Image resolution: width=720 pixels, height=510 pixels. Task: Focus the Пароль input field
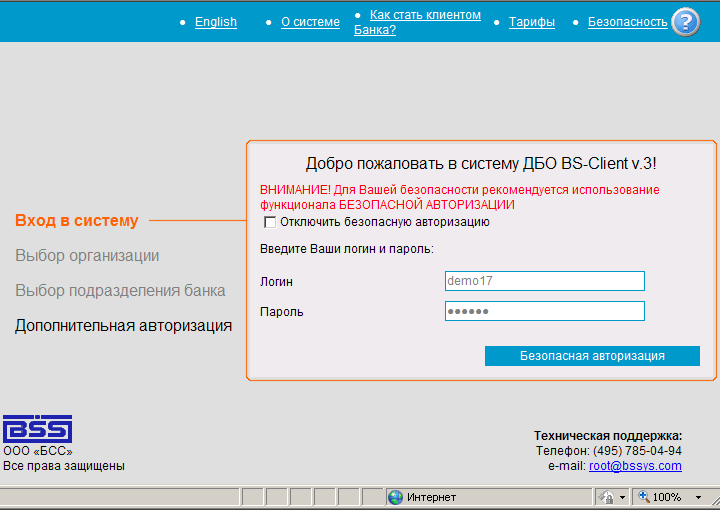pos(545,311)
